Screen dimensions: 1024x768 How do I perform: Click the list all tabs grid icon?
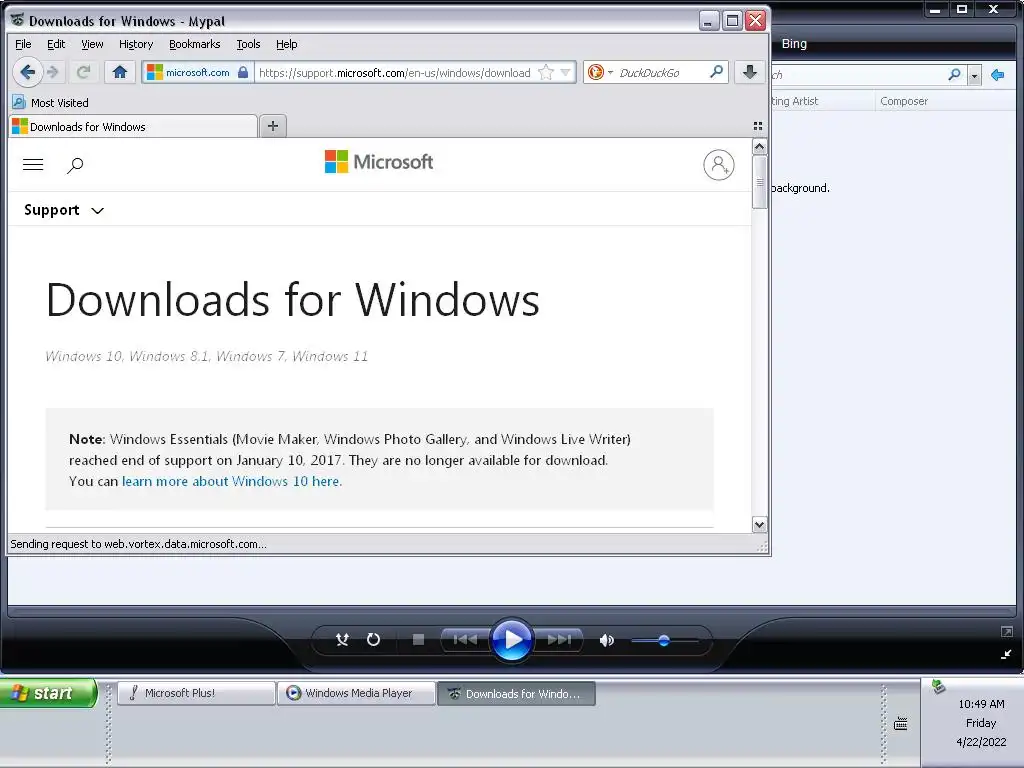tap(758, 126)
